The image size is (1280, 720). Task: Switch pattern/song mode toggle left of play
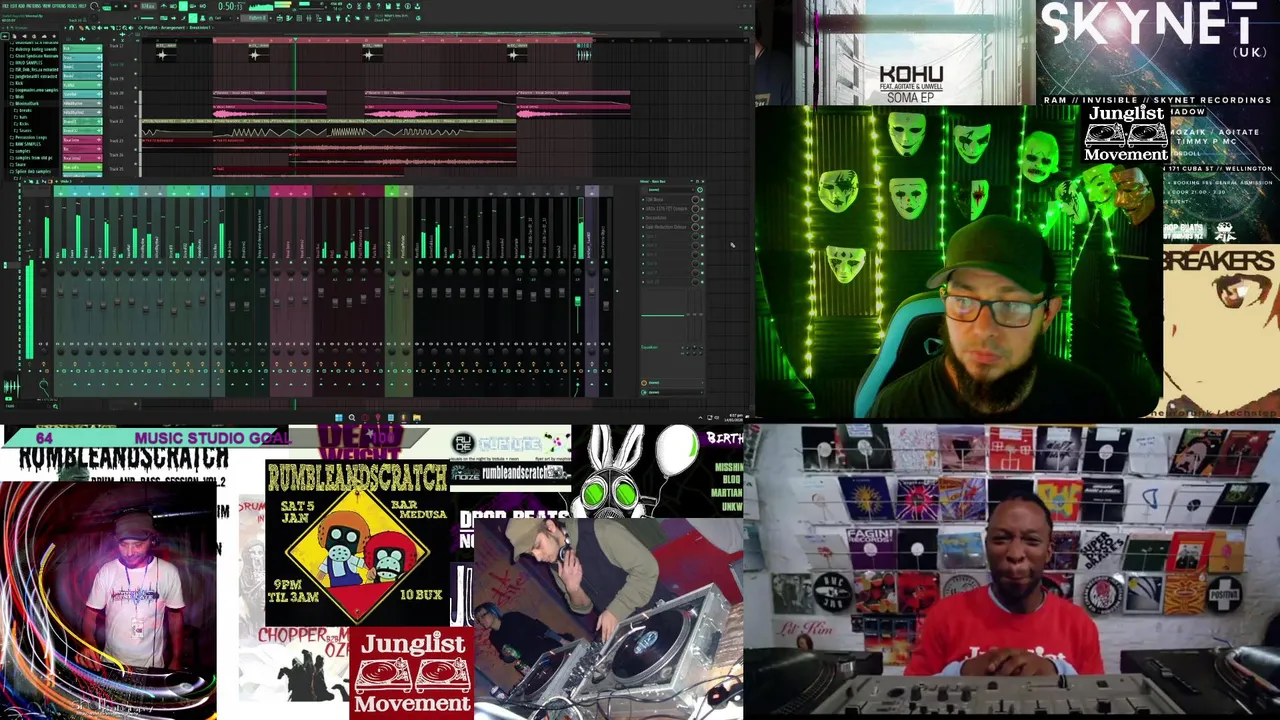106,6
